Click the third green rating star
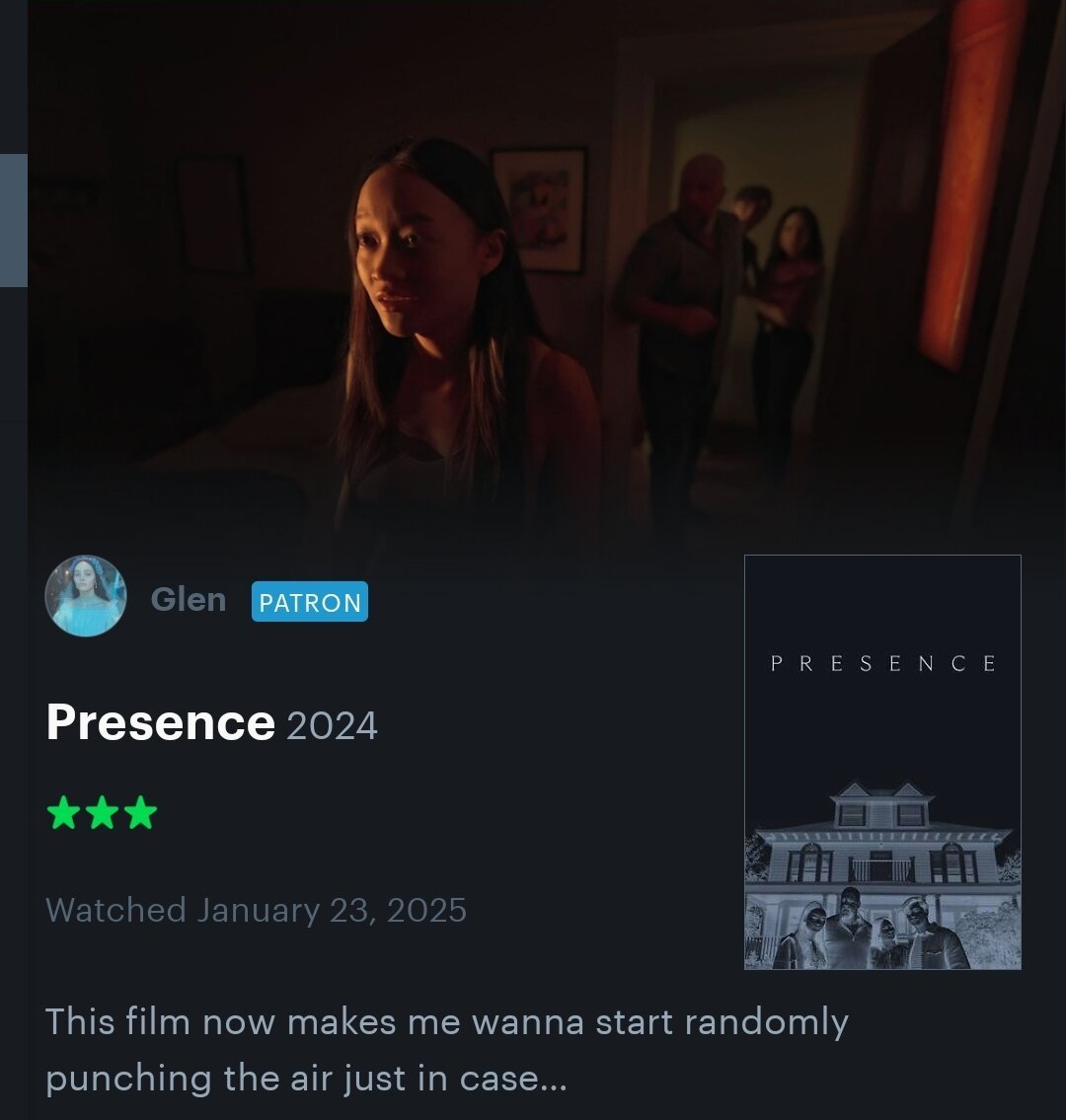1066x1120 pixels. [x=140, y=813]
